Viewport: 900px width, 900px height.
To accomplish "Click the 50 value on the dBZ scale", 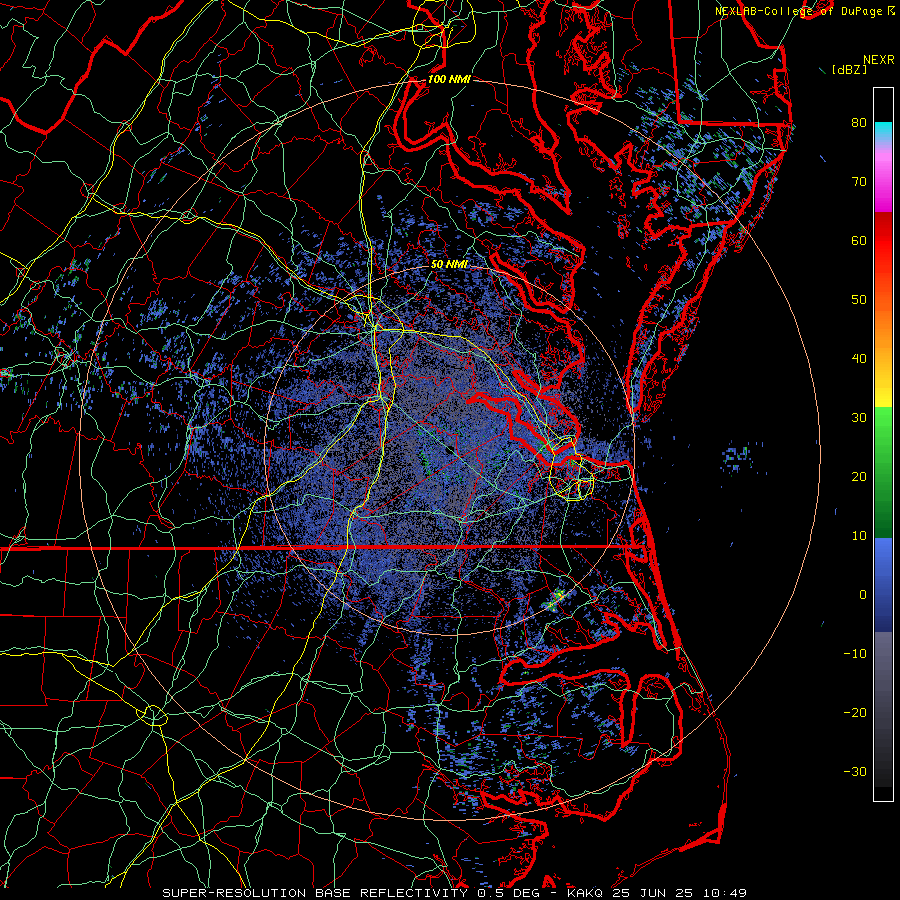I will click(x=859, y=300).
